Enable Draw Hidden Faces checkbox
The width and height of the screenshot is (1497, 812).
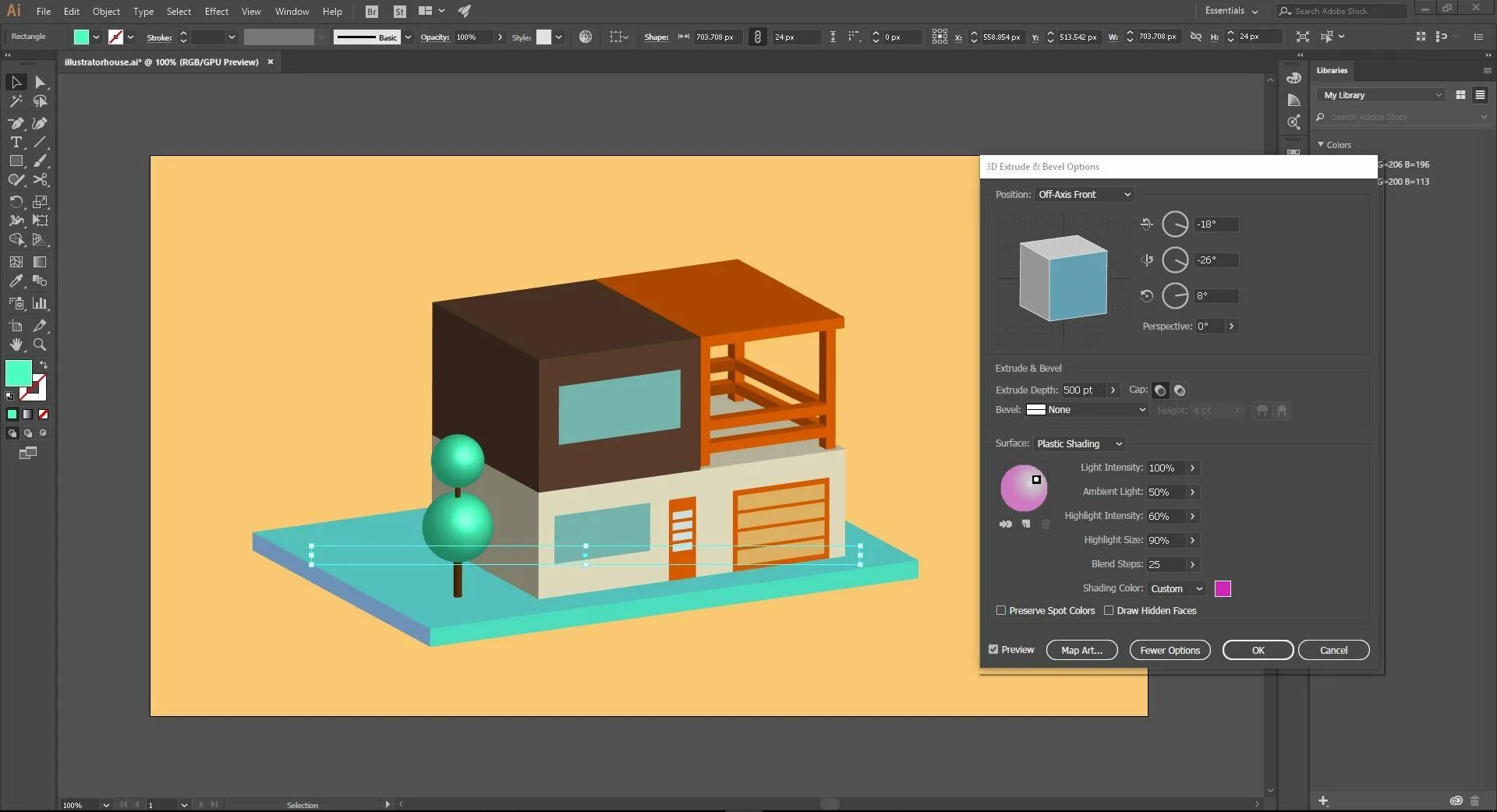pyautogui.click(x=1109, y=610)
